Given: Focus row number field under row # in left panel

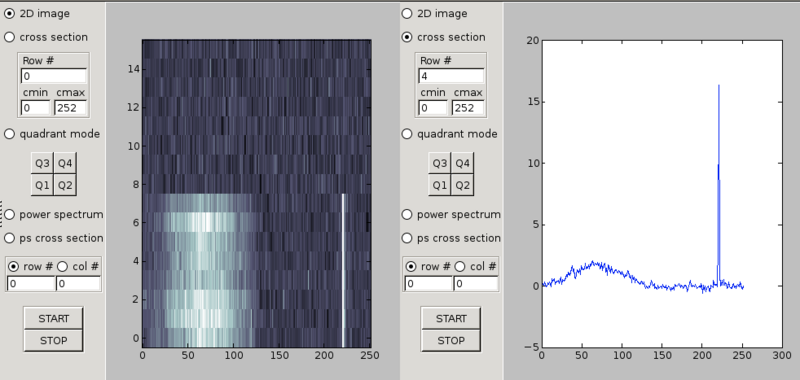Looking at the screenshot, I should pyautogui.click(x=31, y=284).
